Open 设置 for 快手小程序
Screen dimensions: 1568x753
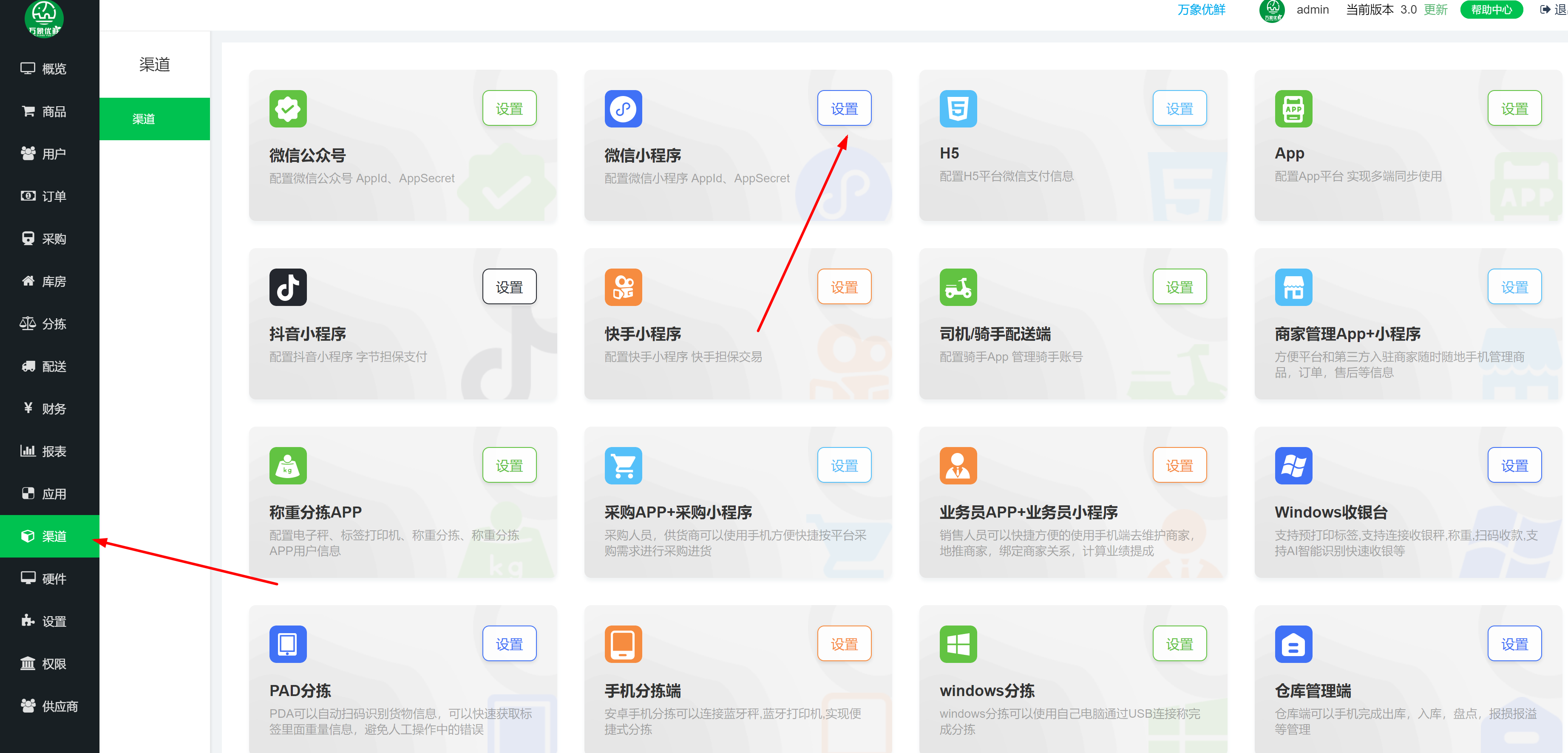(x=844, y=287)
